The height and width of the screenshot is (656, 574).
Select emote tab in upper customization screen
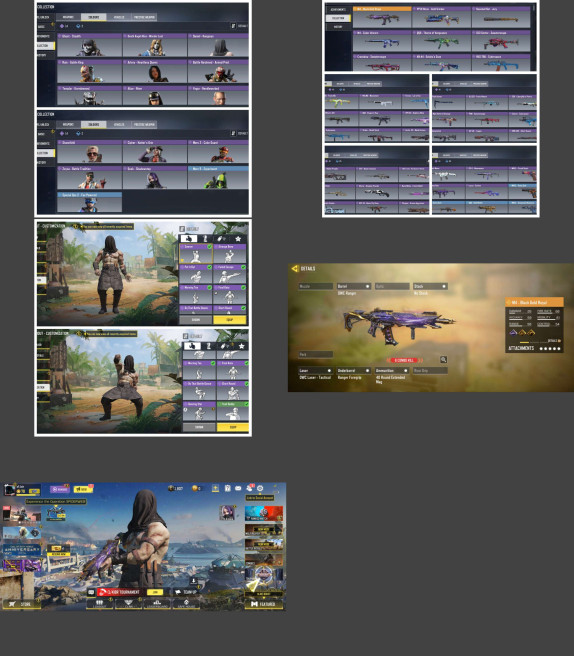pyautogui.click(x=188, y=239)
